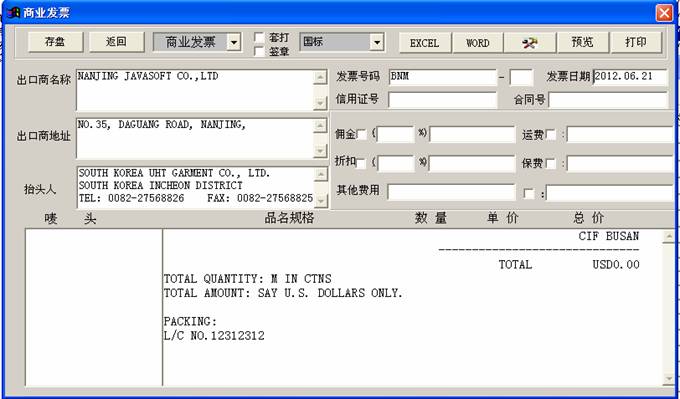This screenshot has height=399, width=680.
Task: Enable the 套打 checkbox
Action: [x=259, y=37]
